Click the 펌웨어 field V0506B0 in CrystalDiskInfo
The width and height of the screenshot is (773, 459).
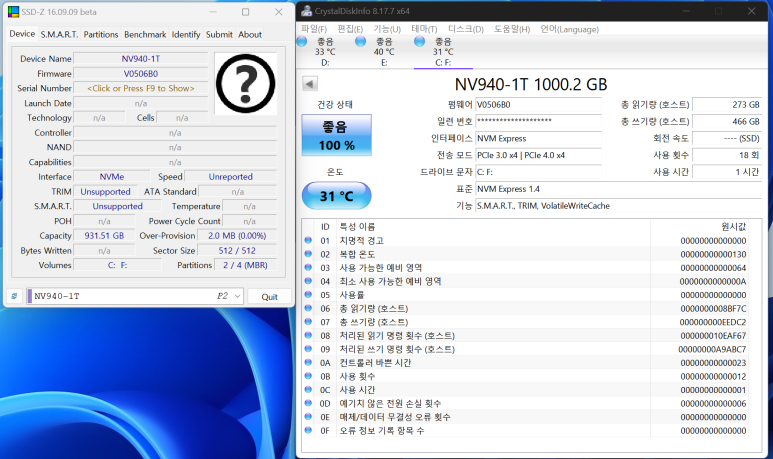click(538, 105)
